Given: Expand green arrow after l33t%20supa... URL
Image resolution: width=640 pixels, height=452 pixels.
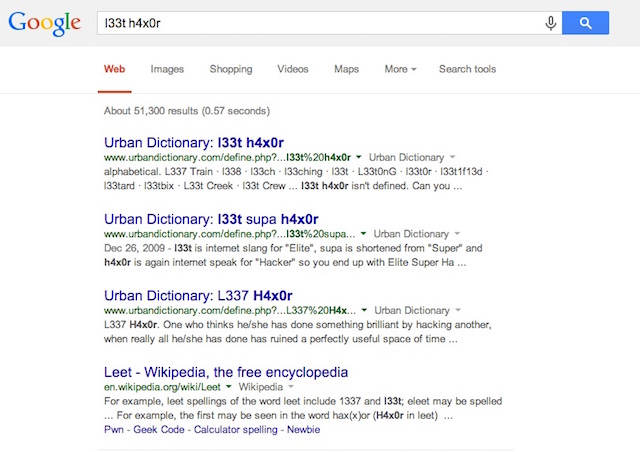Looking at the screenshot, I should click(363, 234).
